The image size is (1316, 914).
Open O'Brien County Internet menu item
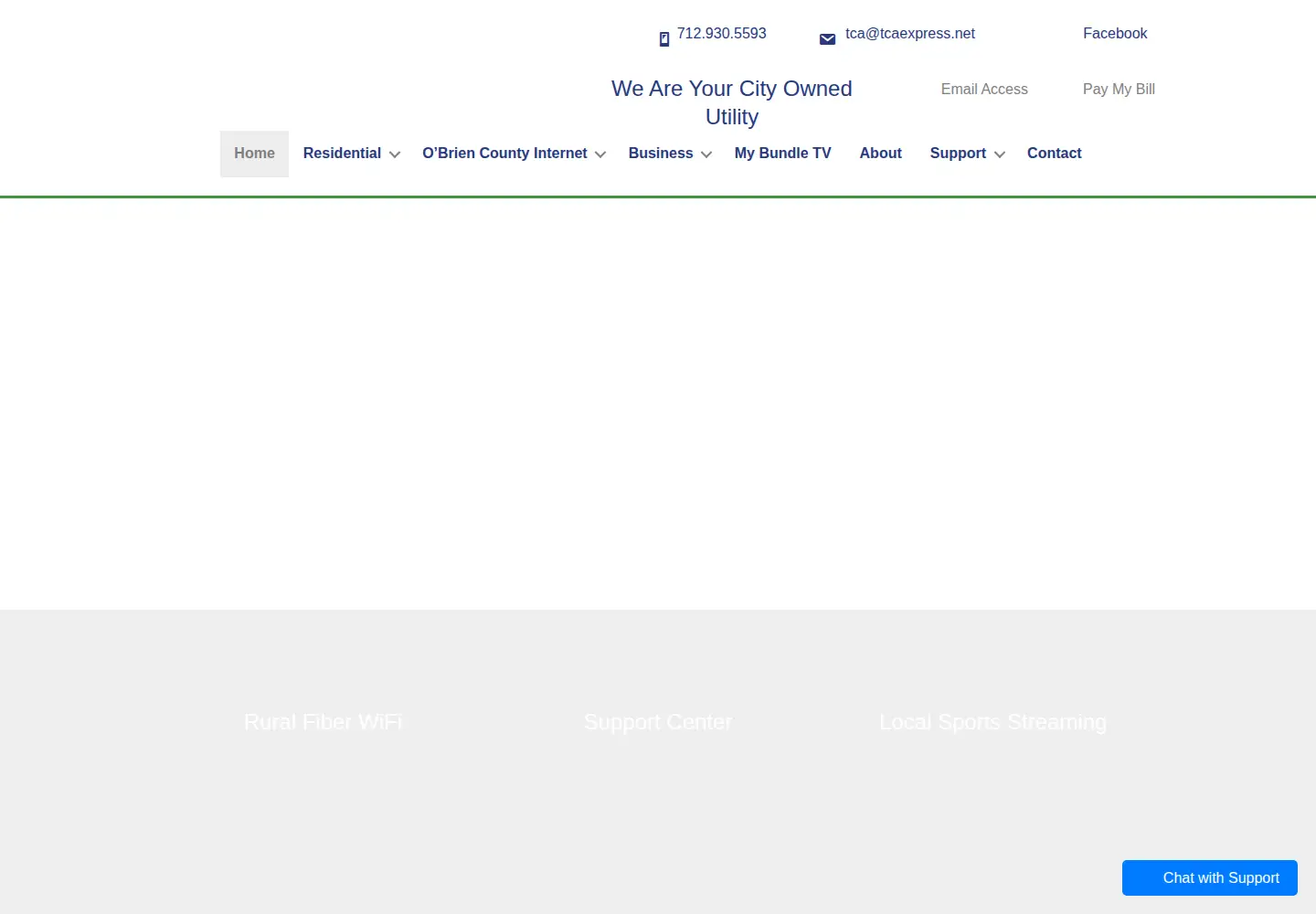[x=504, y=154]
